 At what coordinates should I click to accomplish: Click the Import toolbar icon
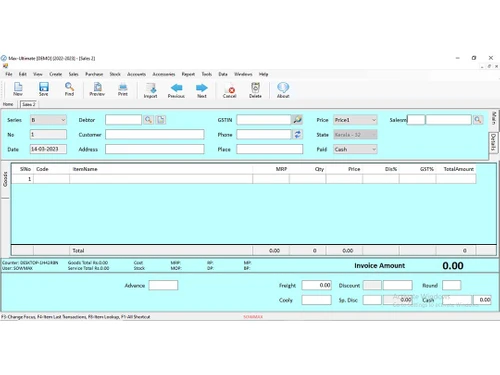(150, 90)
